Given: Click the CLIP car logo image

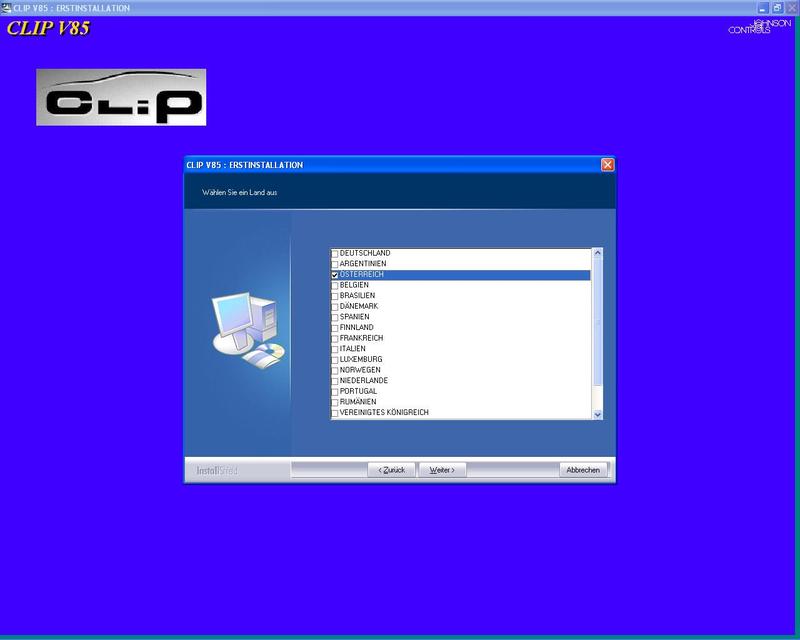Looking at the screenshot, I should coord(121,97).
